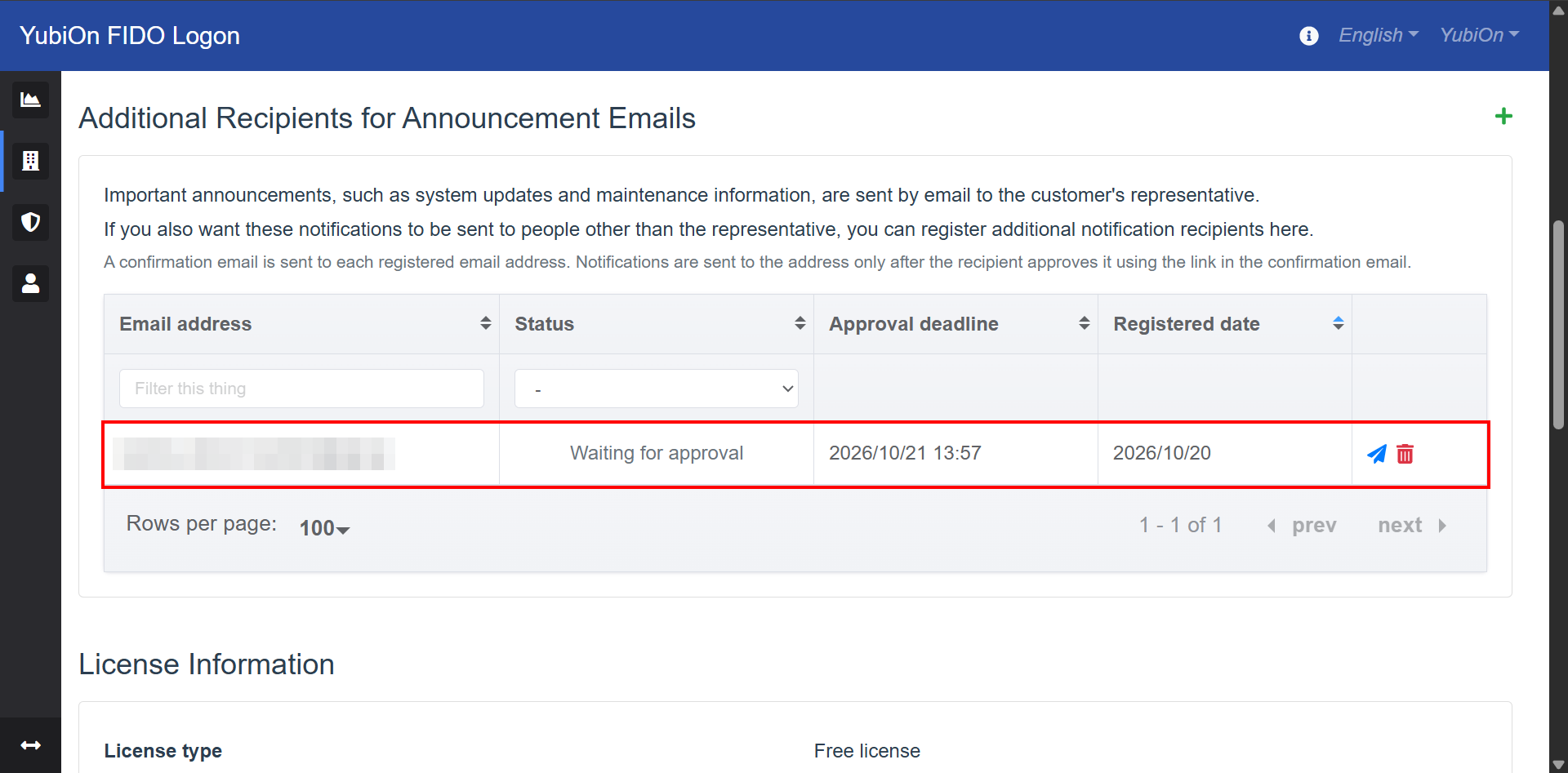Screen dimensions: 1568x773
Task: Add a recipient with green plus icon
Action: [x=1503, y=117]
